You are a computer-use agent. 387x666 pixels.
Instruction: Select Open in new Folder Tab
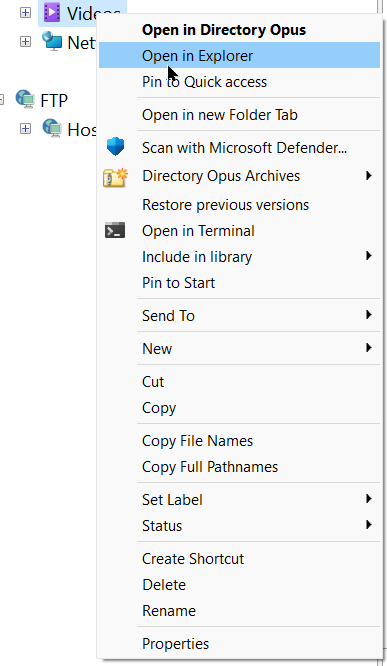[240, 115]
